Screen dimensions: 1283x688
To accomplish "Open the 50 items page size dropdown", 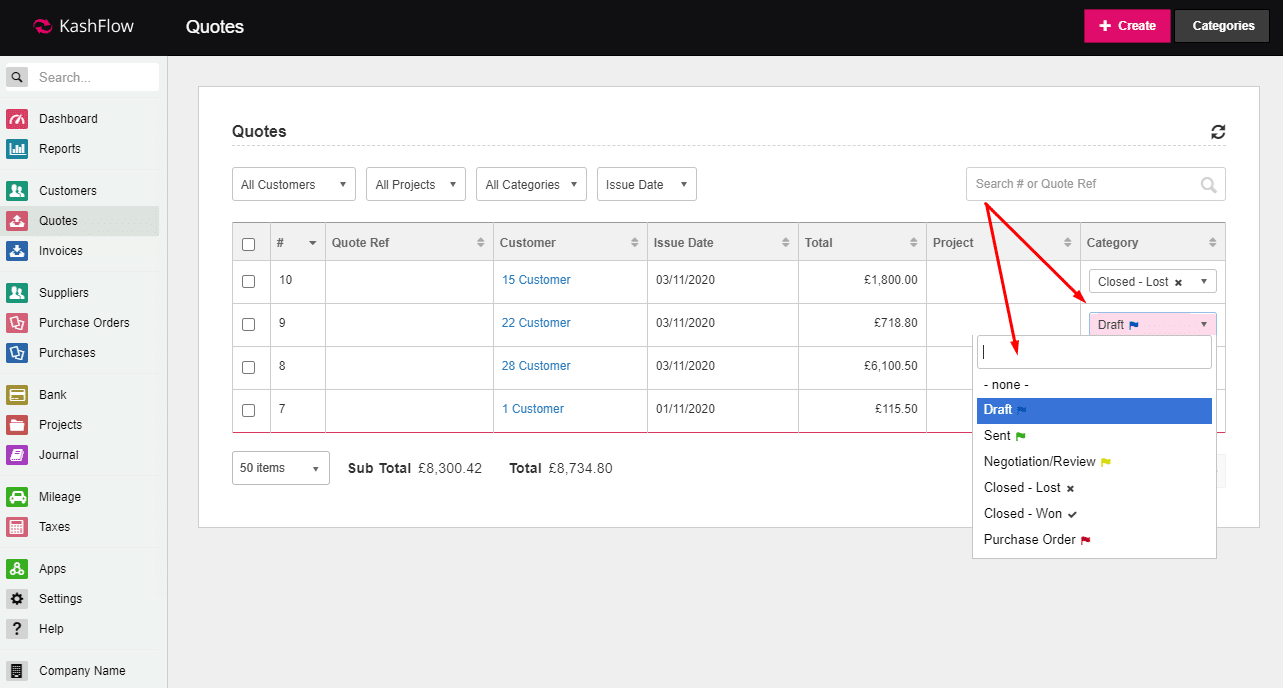I will tap(280, 468).
